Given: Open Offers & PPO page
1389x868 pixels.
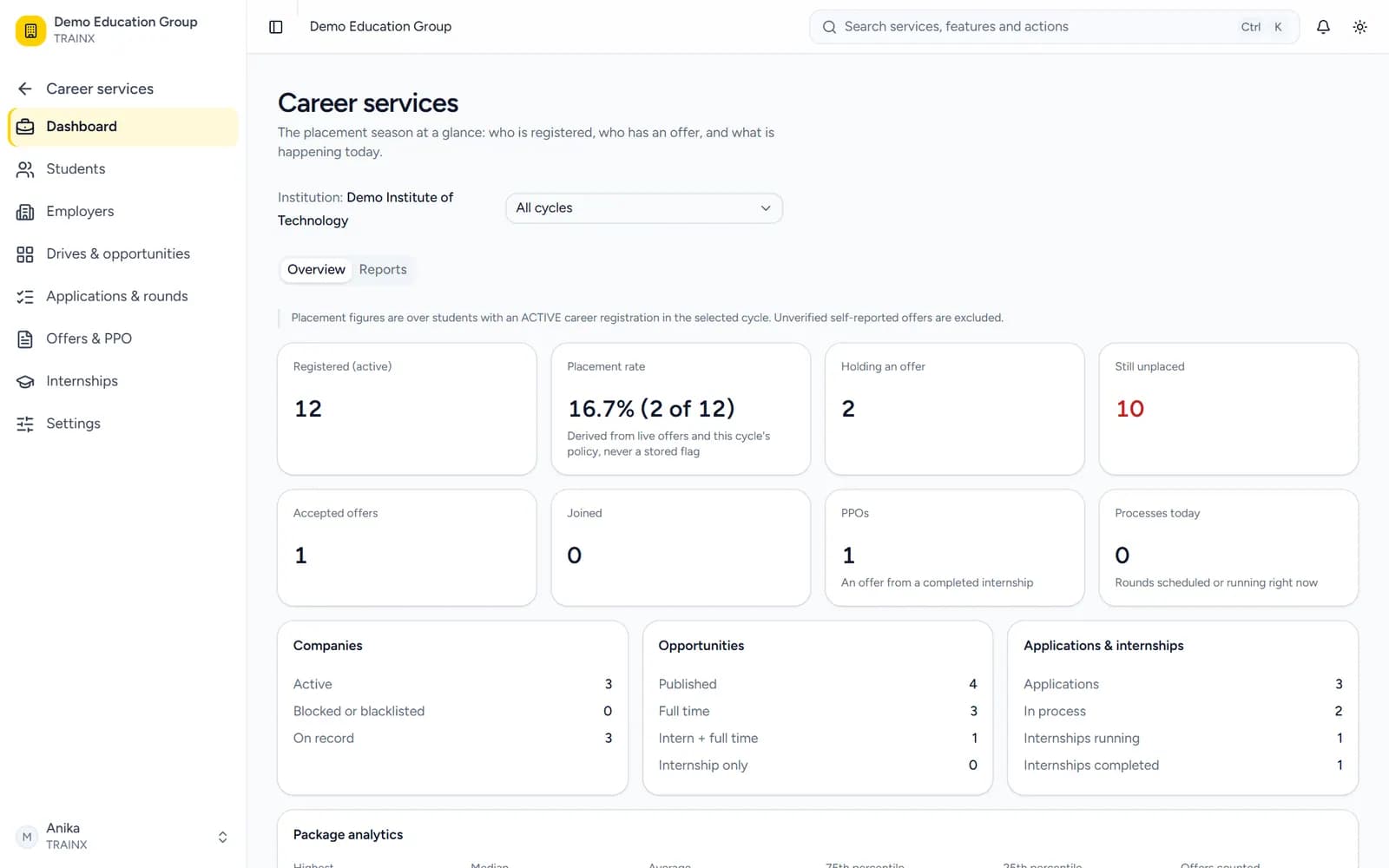Looking at the screenshot, I should click(122, 339).
